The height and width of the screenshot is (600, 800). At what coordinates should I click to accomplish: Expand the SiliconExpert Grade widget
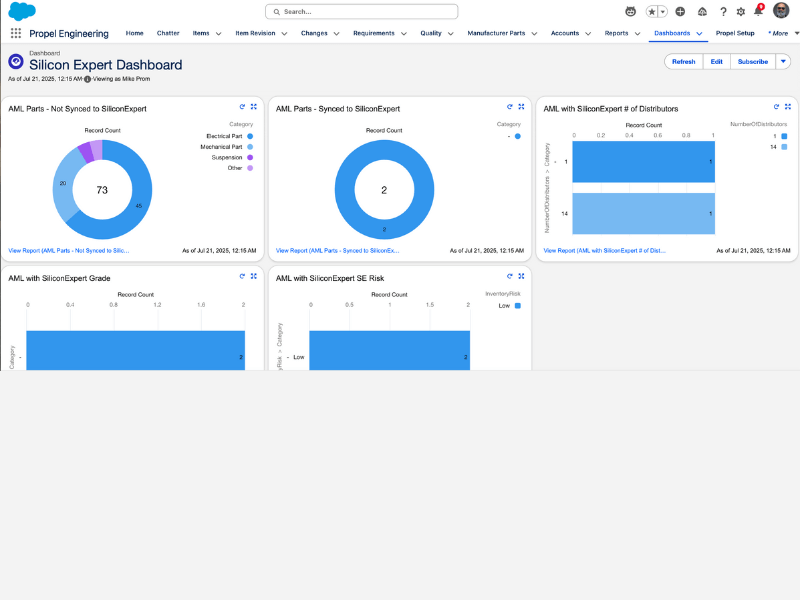tap(254, 276)
